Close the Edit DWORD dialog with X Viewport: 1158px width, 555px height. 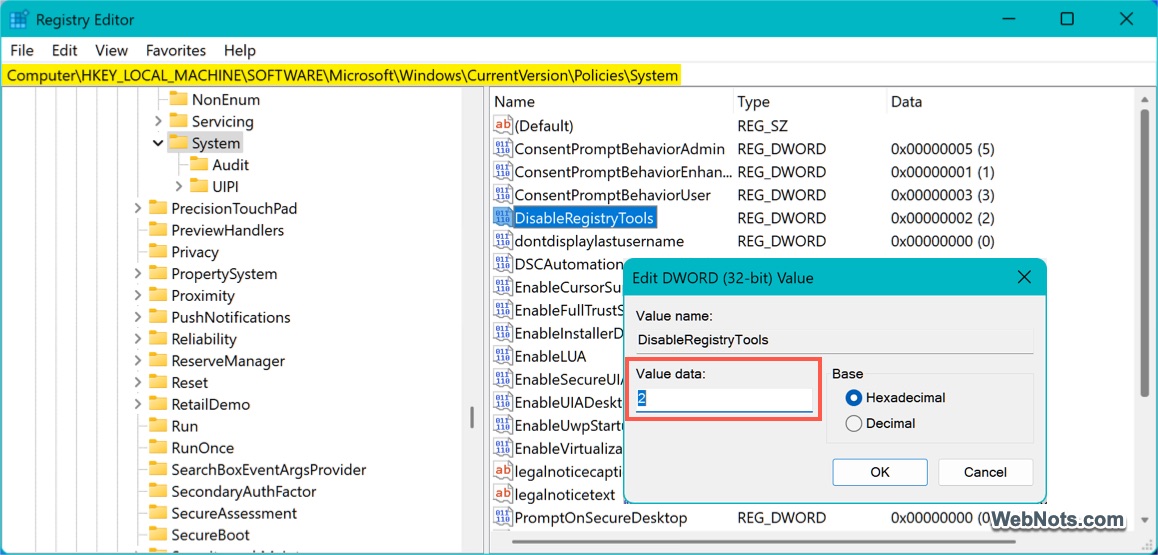pyautogui.click(x=1023, y=277)
